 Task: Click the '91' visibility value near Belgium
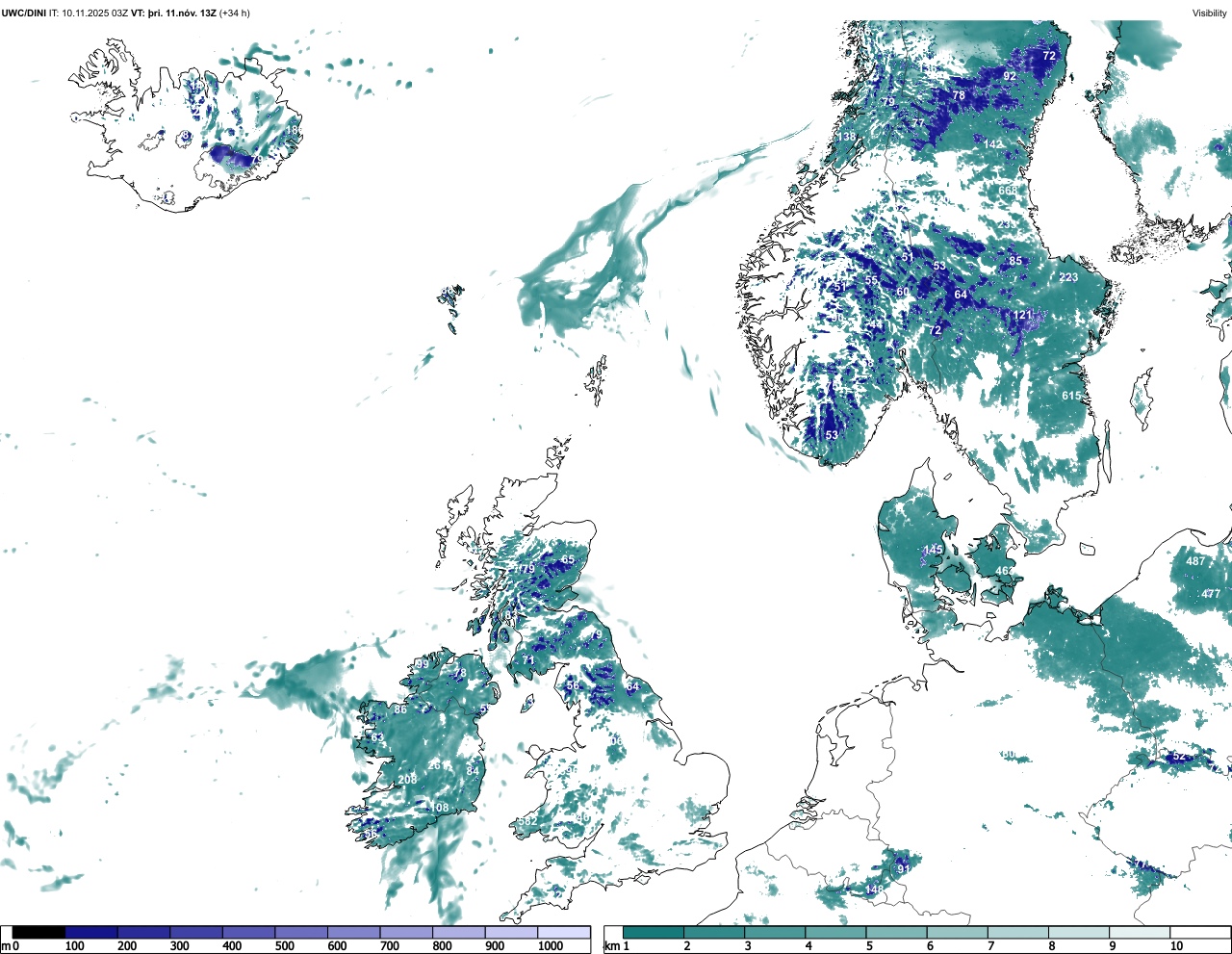[904, 868]
